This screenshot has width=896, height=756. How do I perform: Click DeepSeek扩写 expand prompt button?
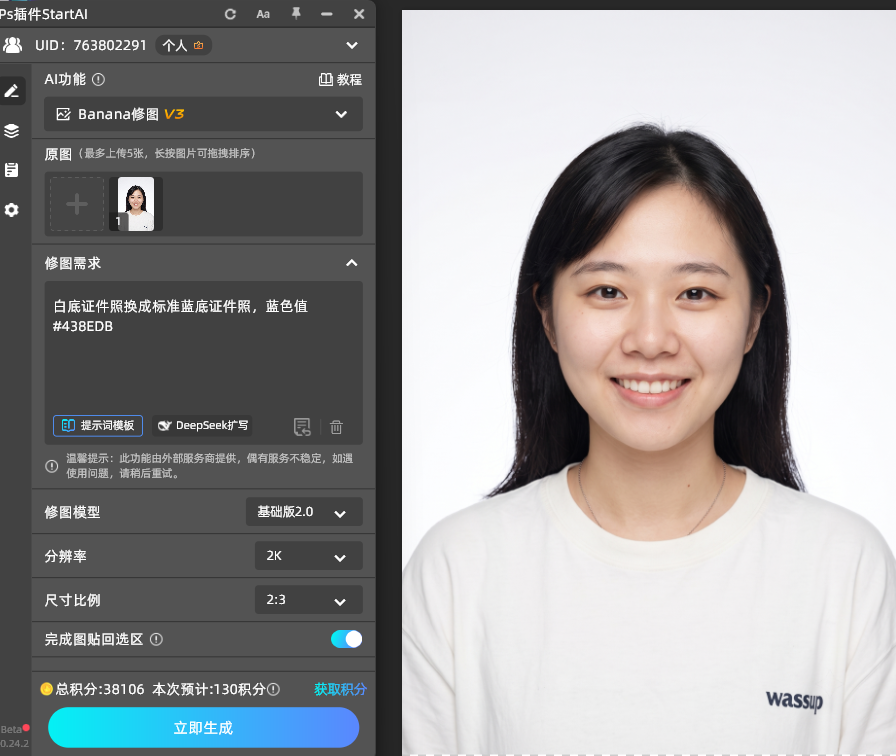point(202,426)
